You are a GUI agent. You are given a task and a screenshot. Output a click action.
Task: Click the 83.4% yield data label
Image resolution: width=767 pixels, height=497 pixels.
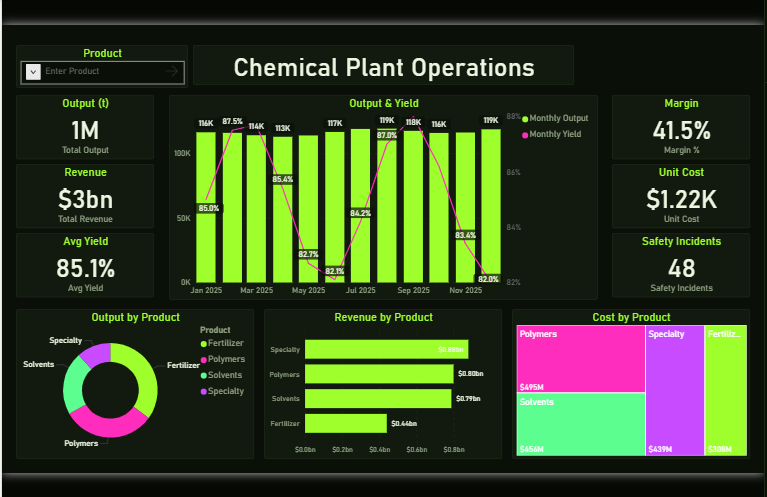point(465,235)
